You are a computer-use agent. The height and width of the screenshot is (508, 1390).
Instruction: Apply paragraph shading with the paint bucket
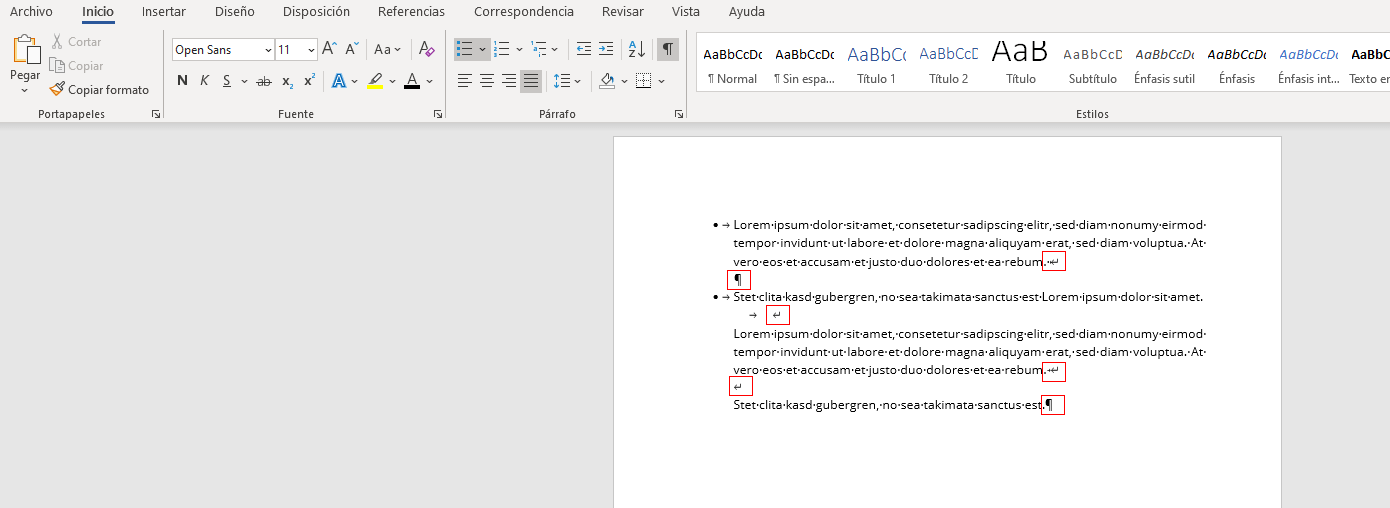(607, 81)
